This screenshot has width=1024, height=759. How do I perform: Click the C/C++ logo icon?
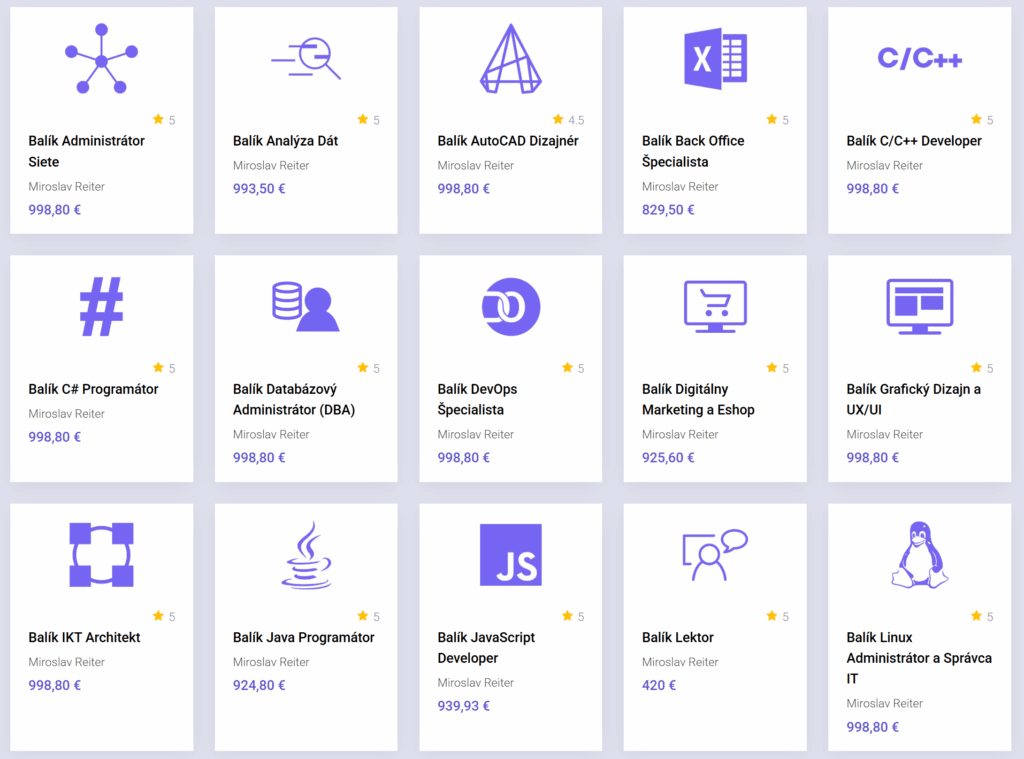[919, 59]
